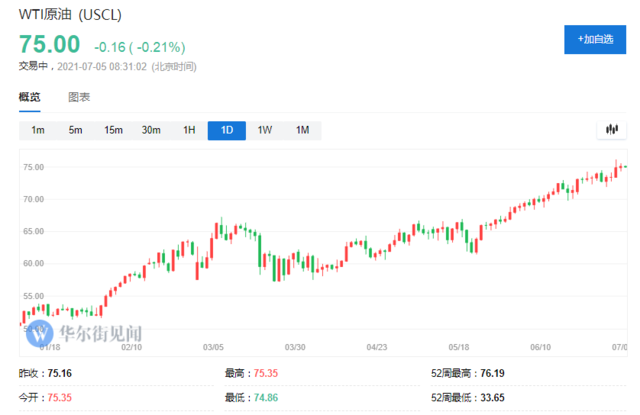The height and width of the screenshot is (415, 640).
Task: Click the 65.00 price axis label
Action: pyautogui.click(x=33, y=231)
